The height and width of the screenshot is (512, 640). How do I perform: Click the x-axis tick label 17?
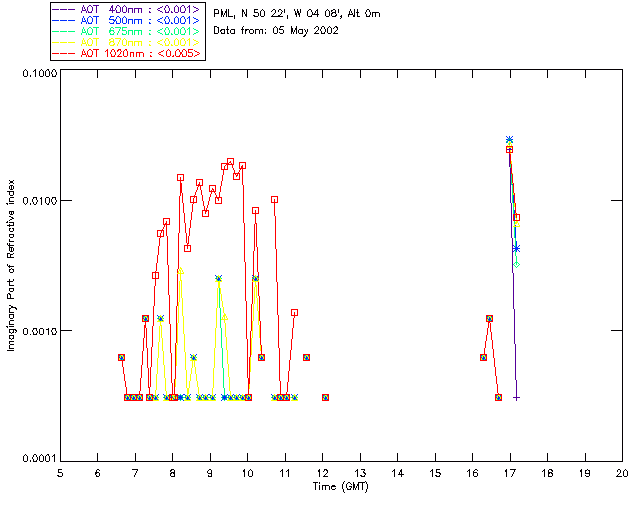click(510, 473)
